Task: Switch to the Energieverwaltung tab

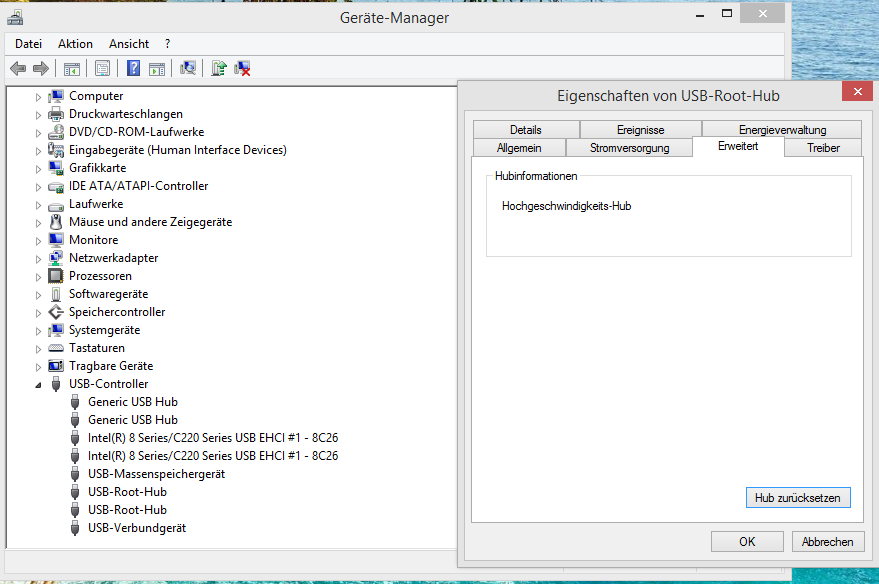Action: click(x=782, y=129)
